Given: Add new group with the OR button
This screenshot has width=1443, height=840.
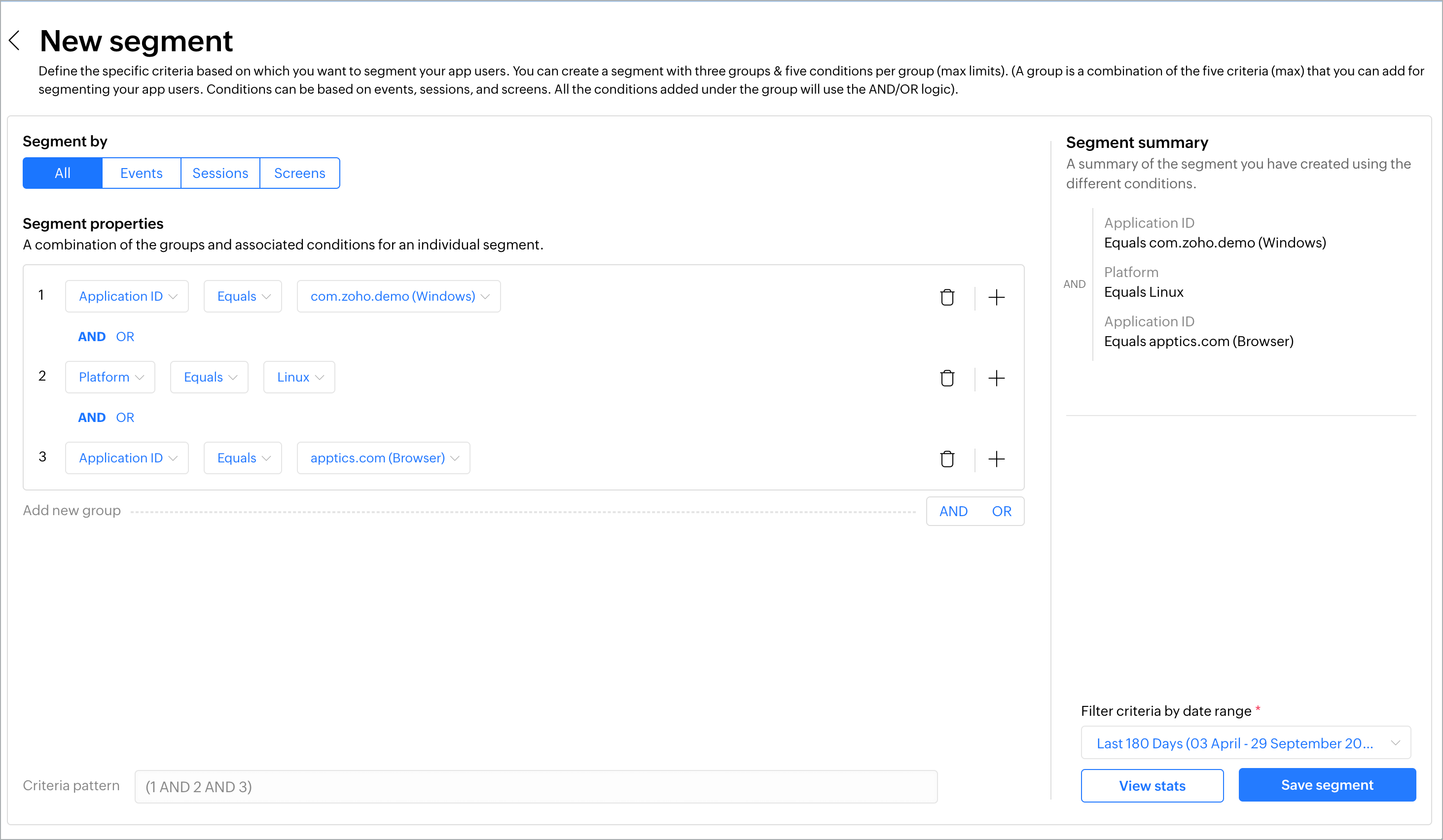Looking at the screenshot, I should (x=1001, y=511).
